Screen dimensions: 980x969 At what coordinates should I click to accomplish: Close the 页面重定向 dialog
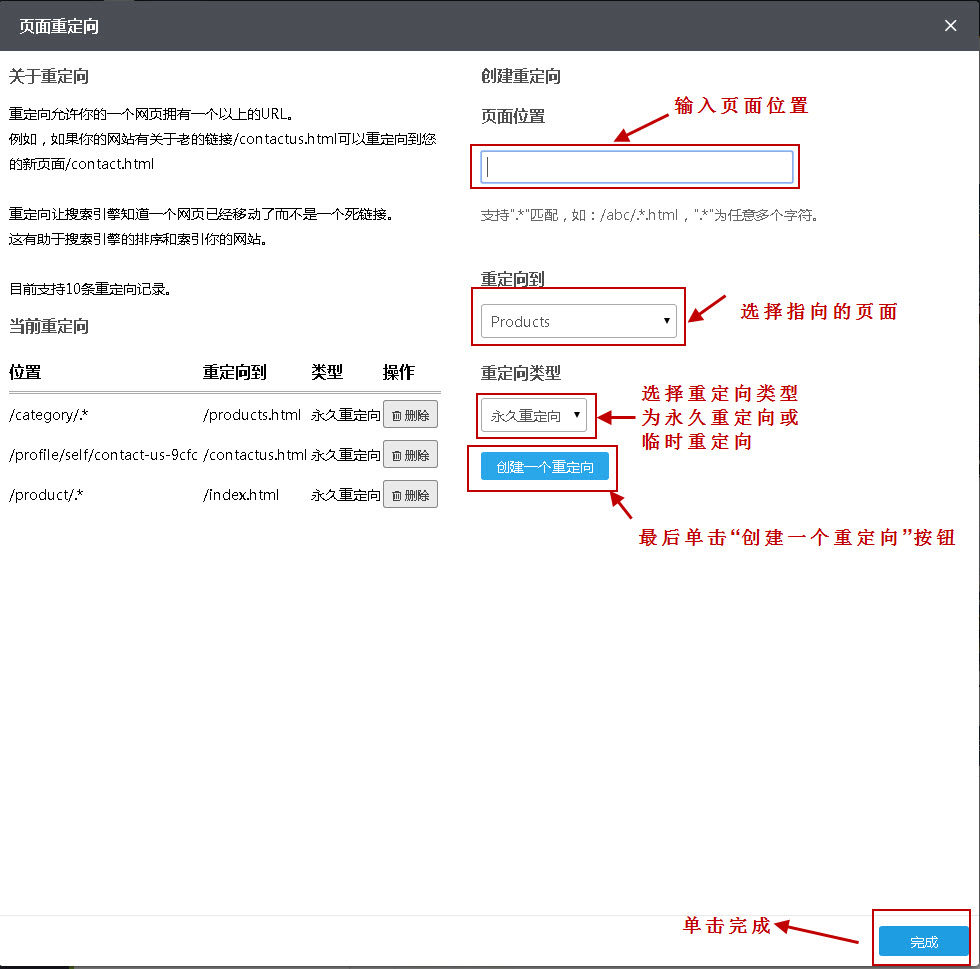tap(950, 26)
